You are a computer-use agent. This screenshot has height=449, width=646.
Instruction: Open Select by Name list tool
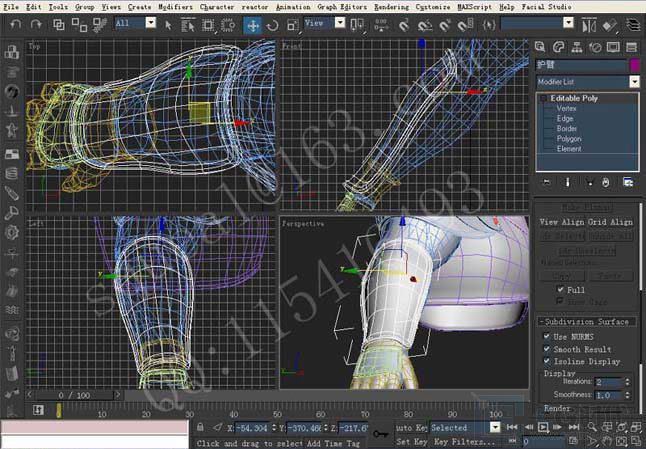(188, 25)
